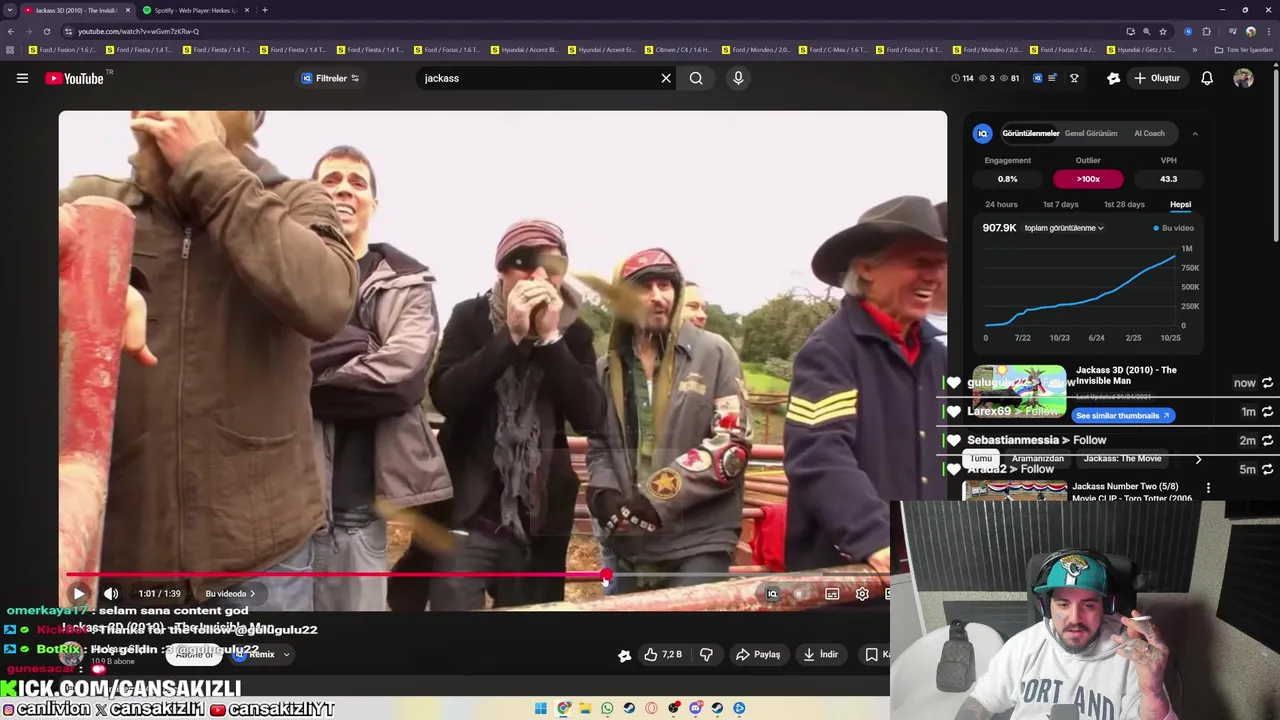Toggle subtitles in the player controls
The image size is (1280, 720).
pyautogui.click(x=832, y=594)
